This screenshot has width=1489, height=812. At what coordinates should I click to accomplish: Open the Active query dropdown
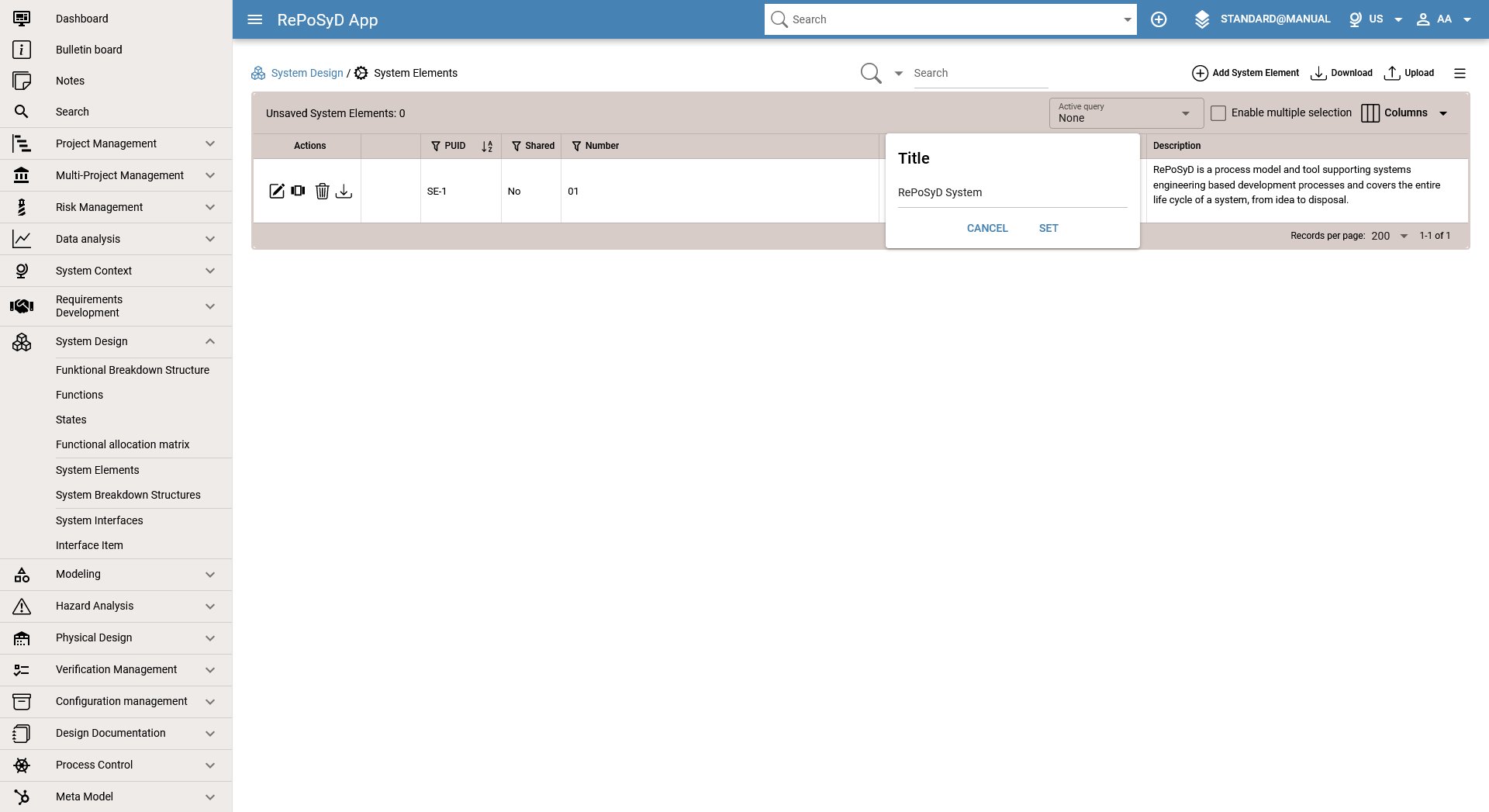1126,113
